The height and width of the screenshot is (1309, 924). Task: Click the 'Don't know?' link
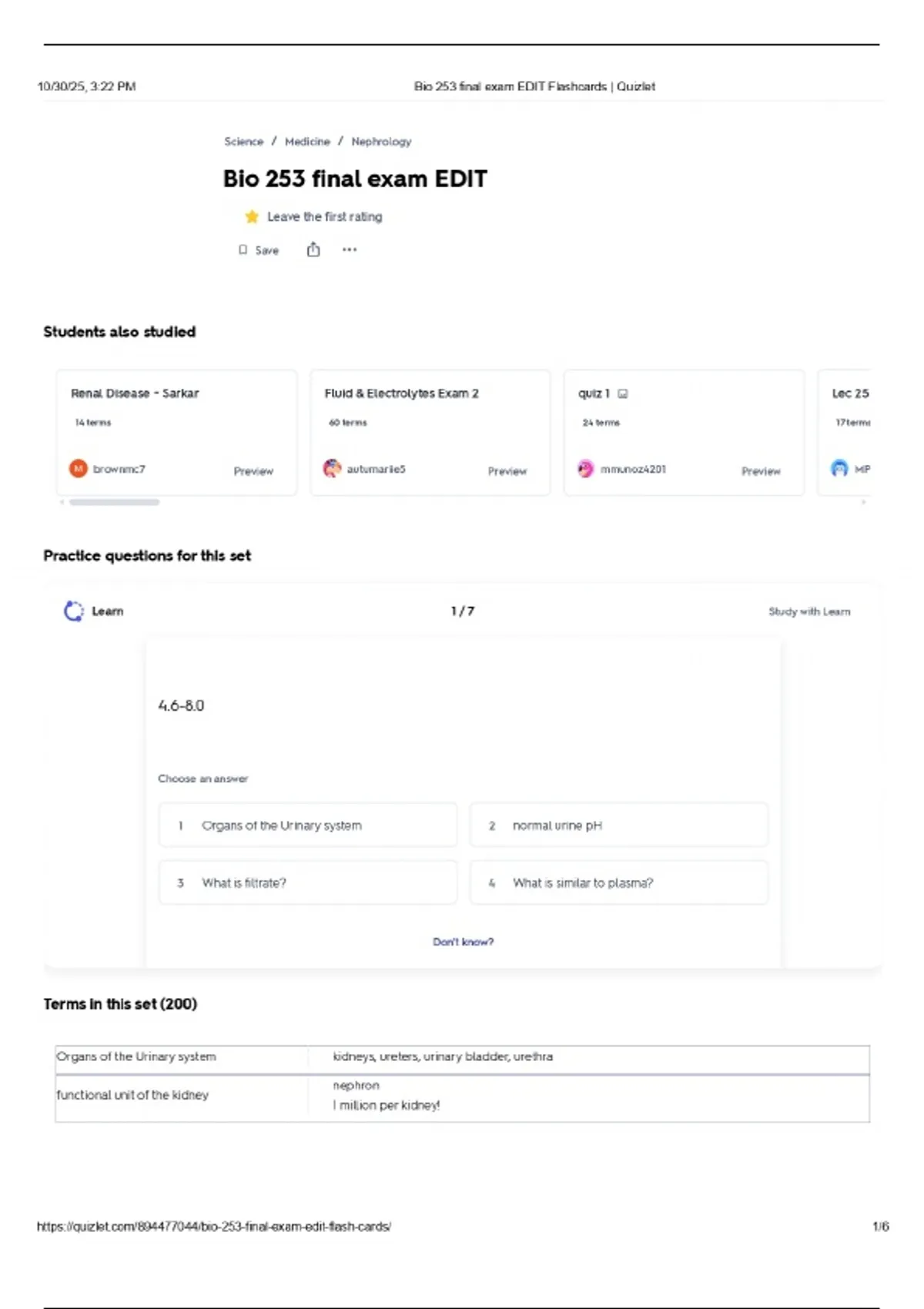[463, 942]
